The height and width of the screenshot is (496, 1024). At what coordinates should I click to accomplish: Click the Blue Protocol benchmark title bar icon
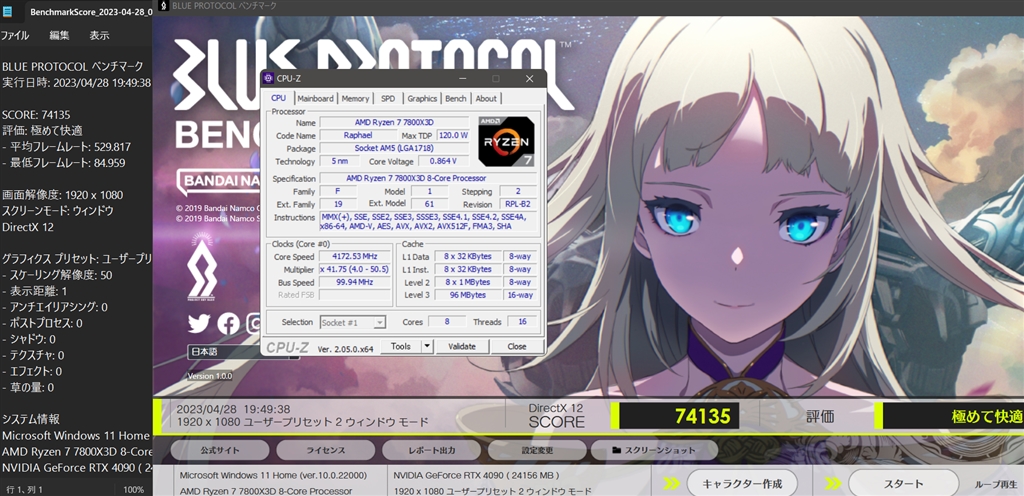point(163,6)
